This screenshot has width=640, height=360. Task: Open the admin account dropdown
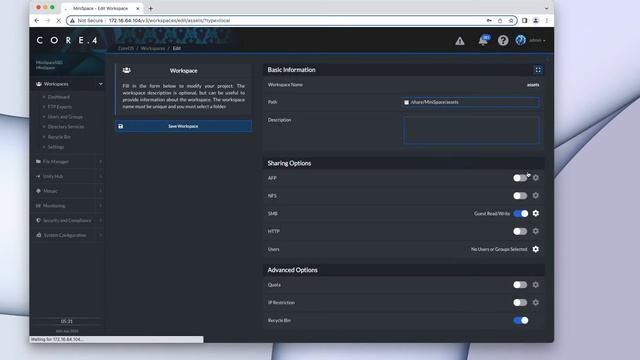pyautogui.click(x=537, y=40)
